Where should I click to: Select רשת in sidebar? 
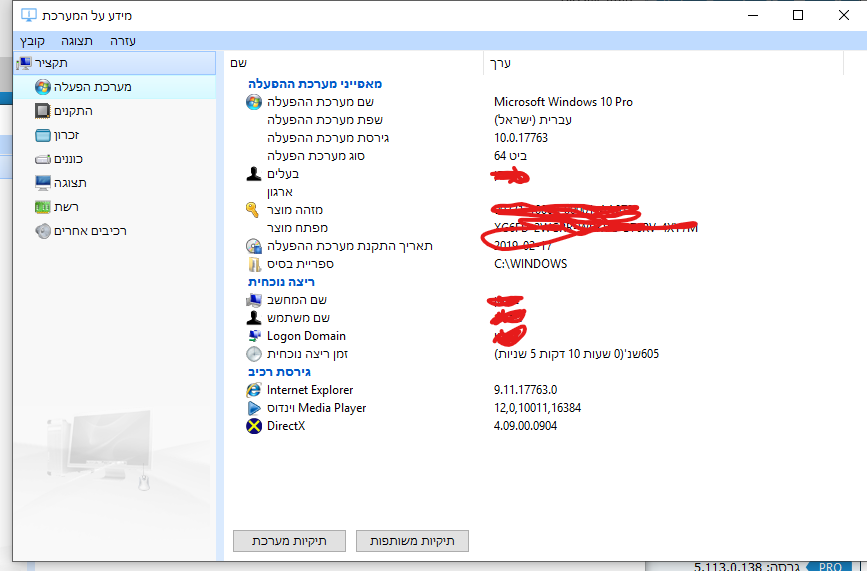pyautogui.click(x=66, y=207)
